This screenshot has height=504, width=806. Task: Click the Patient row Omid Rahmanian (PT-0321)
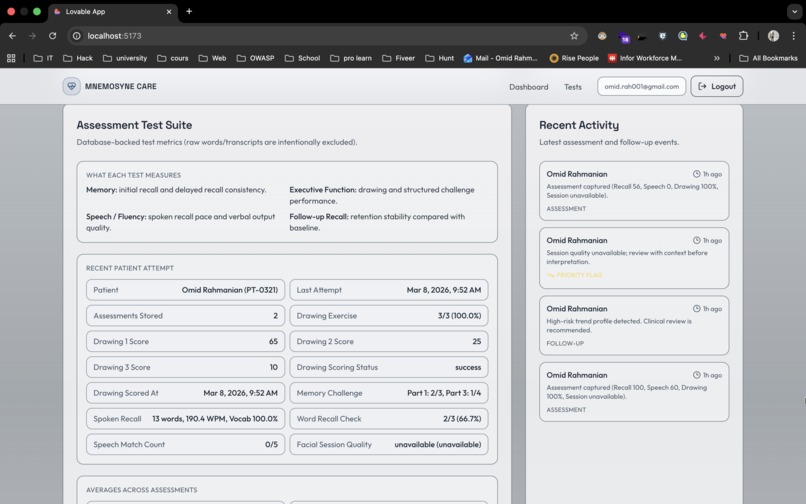186,290
